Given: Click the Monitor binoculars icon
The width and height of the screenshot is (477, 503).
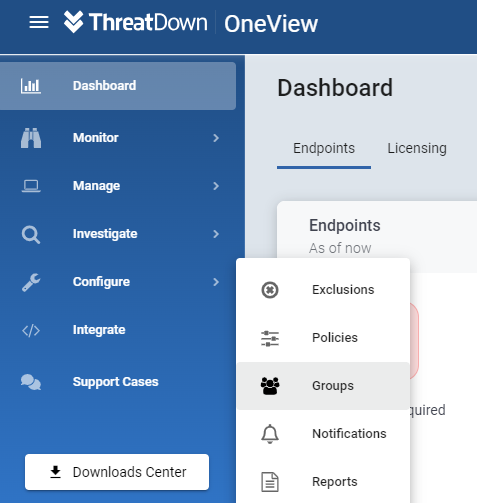Looking at the screenshot, I should (31, 138).
